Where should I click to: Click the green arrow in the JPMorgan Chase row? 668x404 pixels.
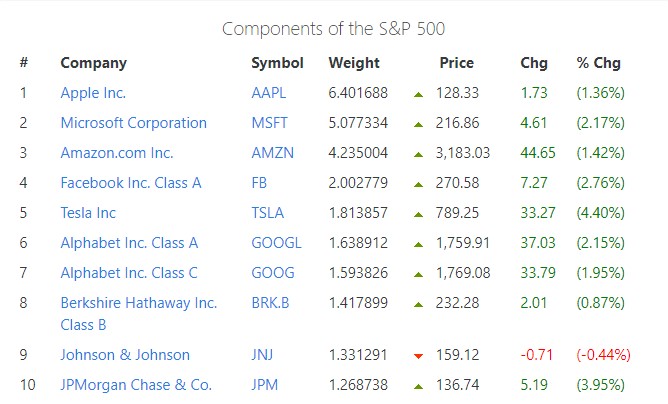(x=418, y=386)
